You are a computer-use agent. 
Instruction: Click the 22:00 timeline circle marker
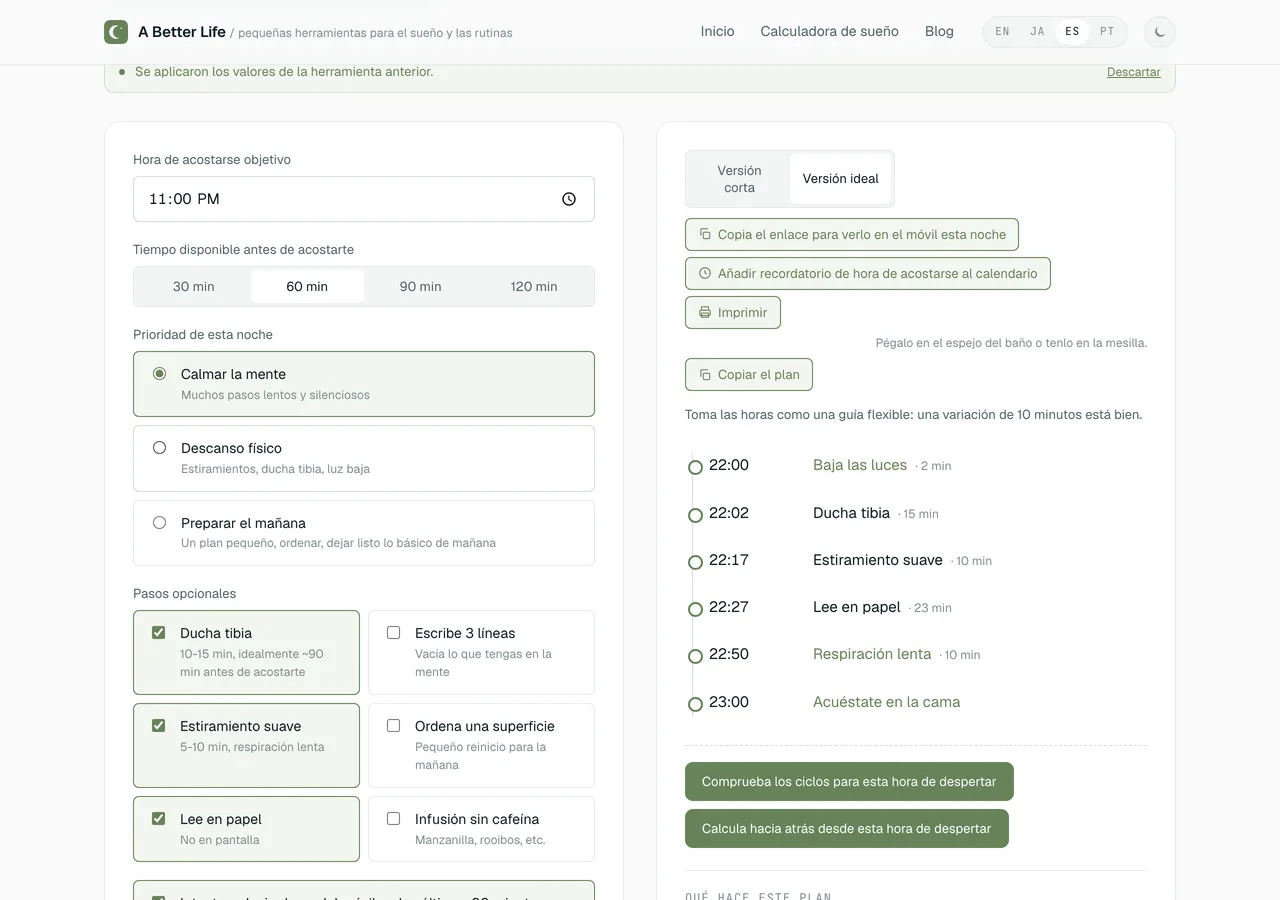tap(695, 467)
